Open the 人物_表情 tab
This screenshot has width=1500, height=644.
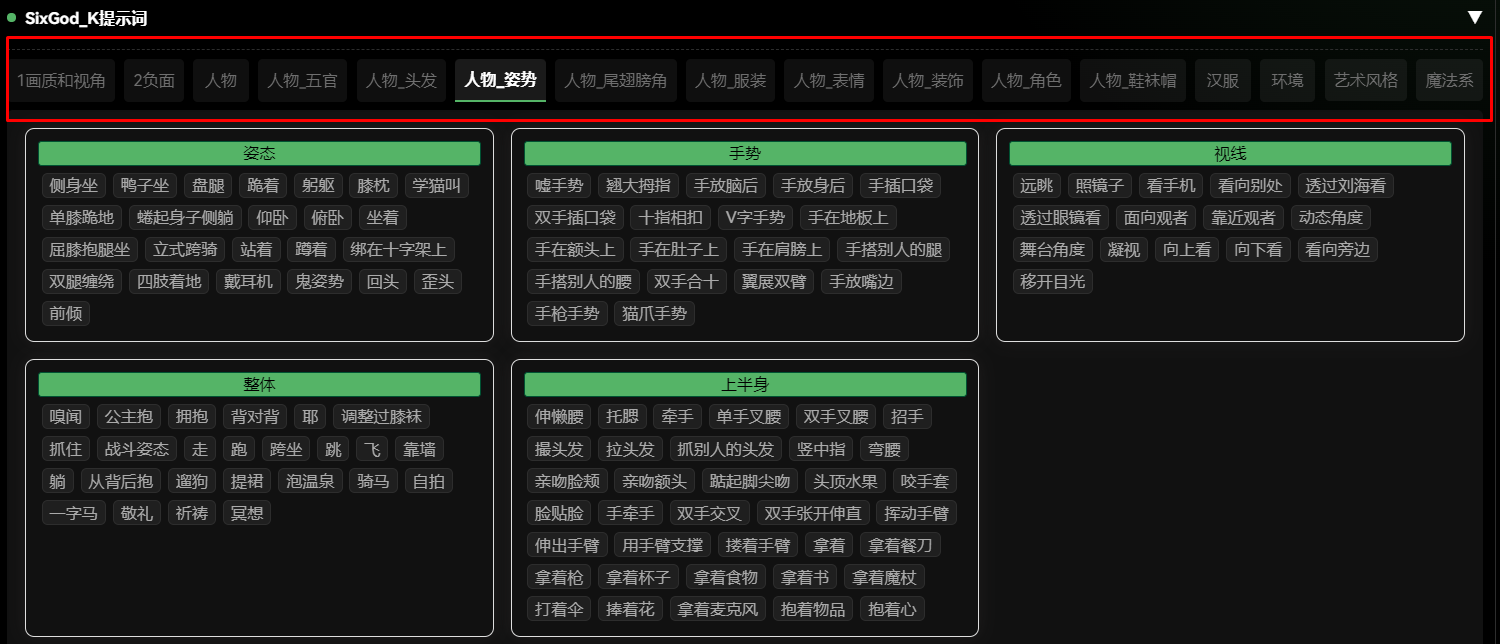tap(831, 81)
